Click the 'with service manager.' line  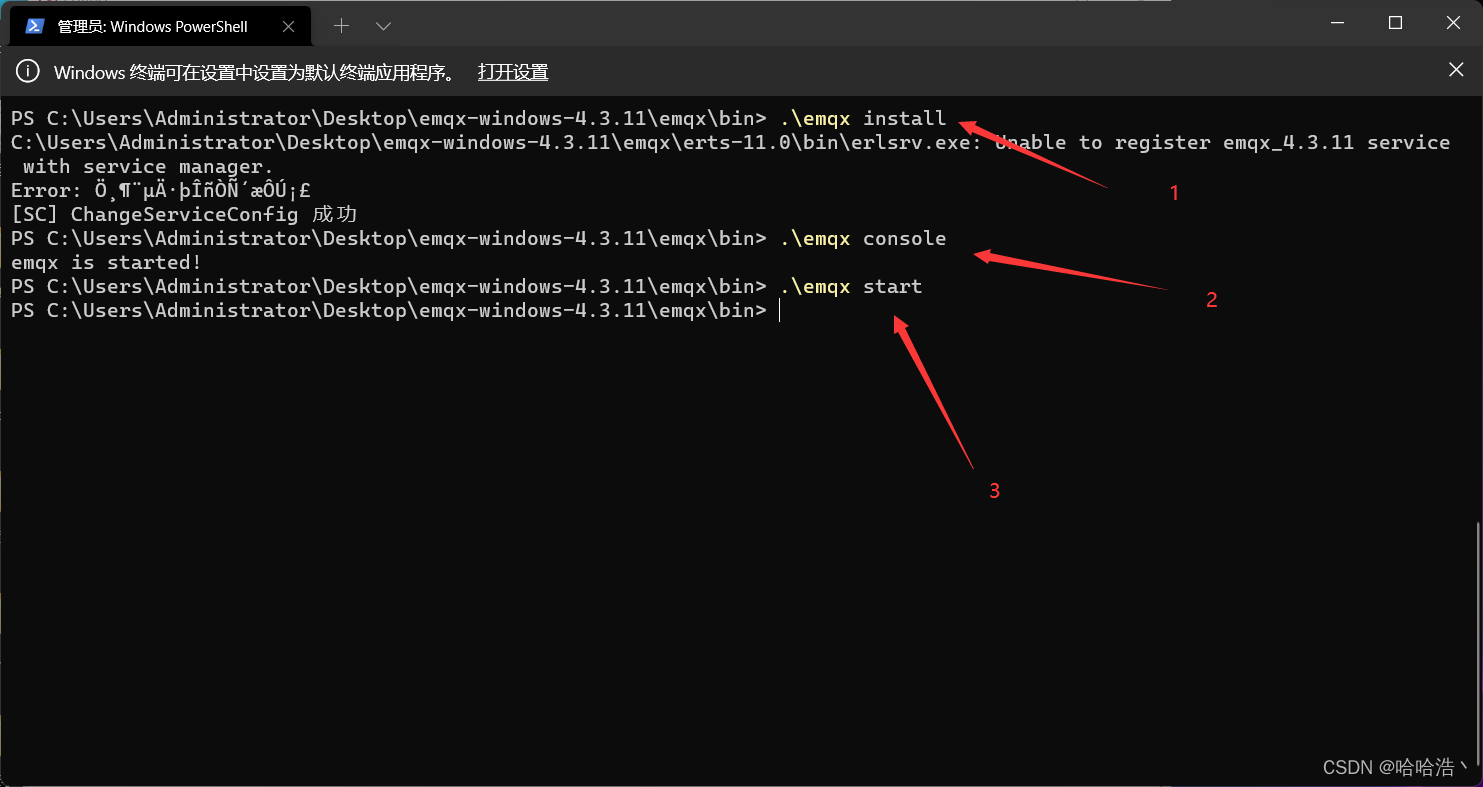(x=148, y=167)
